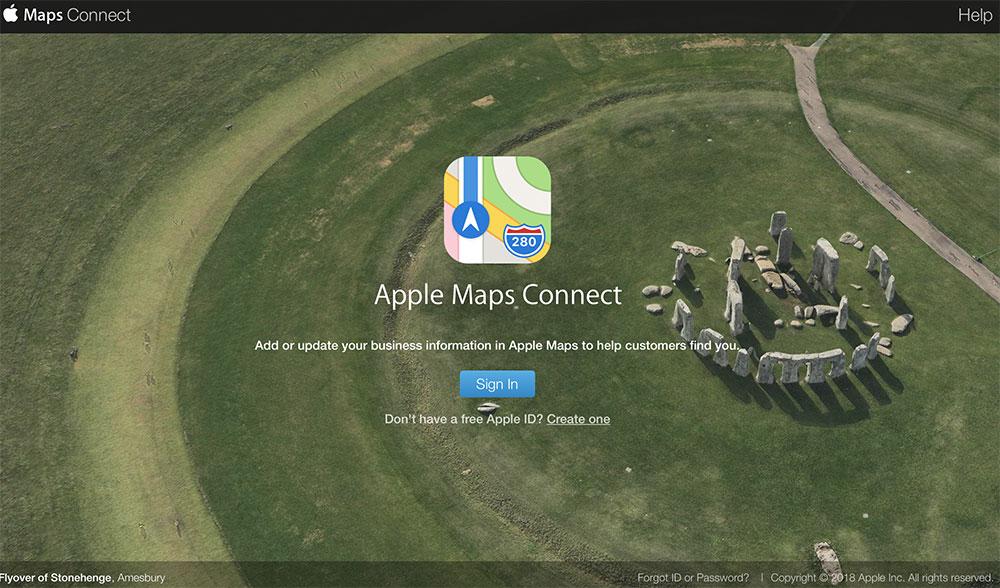This screenshot has height=588, width=1000.
Task: Sign in with the blue Sign In button
Action: [497, 384]
